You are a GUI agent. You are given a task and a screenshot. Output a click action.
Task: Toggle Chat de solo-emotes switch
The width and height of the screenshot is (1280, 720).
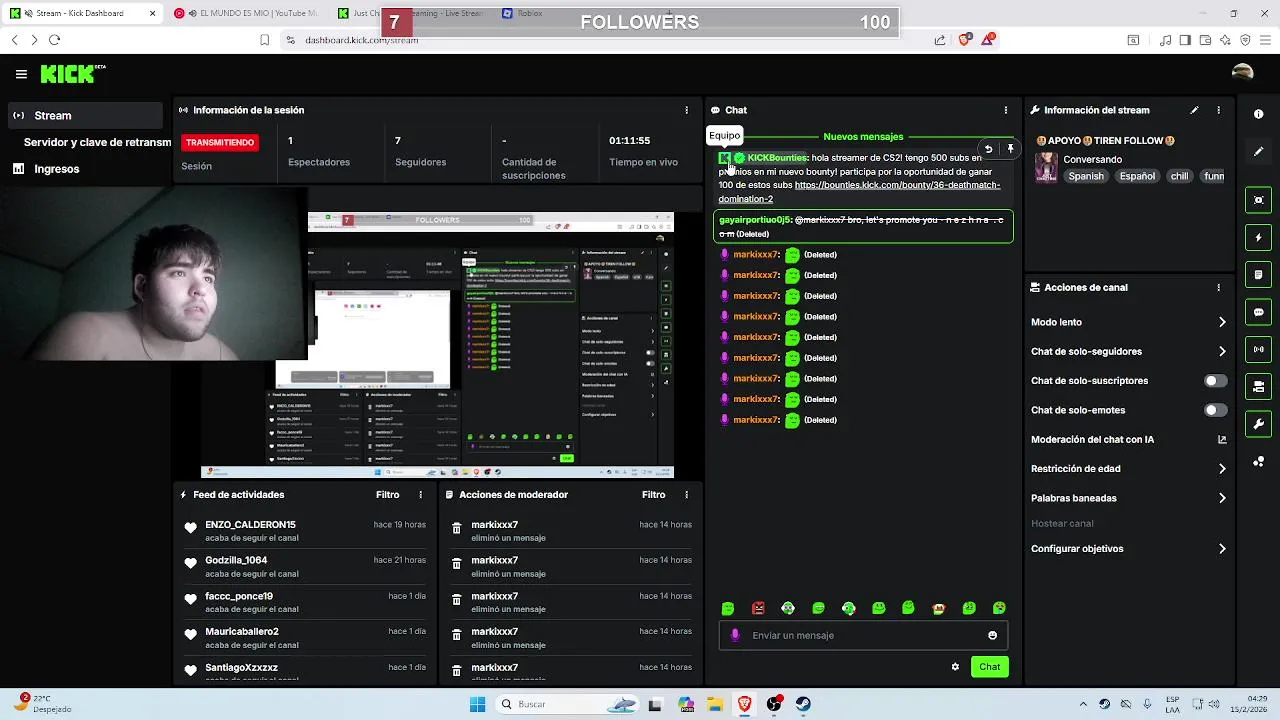(x=1215, y=410)
